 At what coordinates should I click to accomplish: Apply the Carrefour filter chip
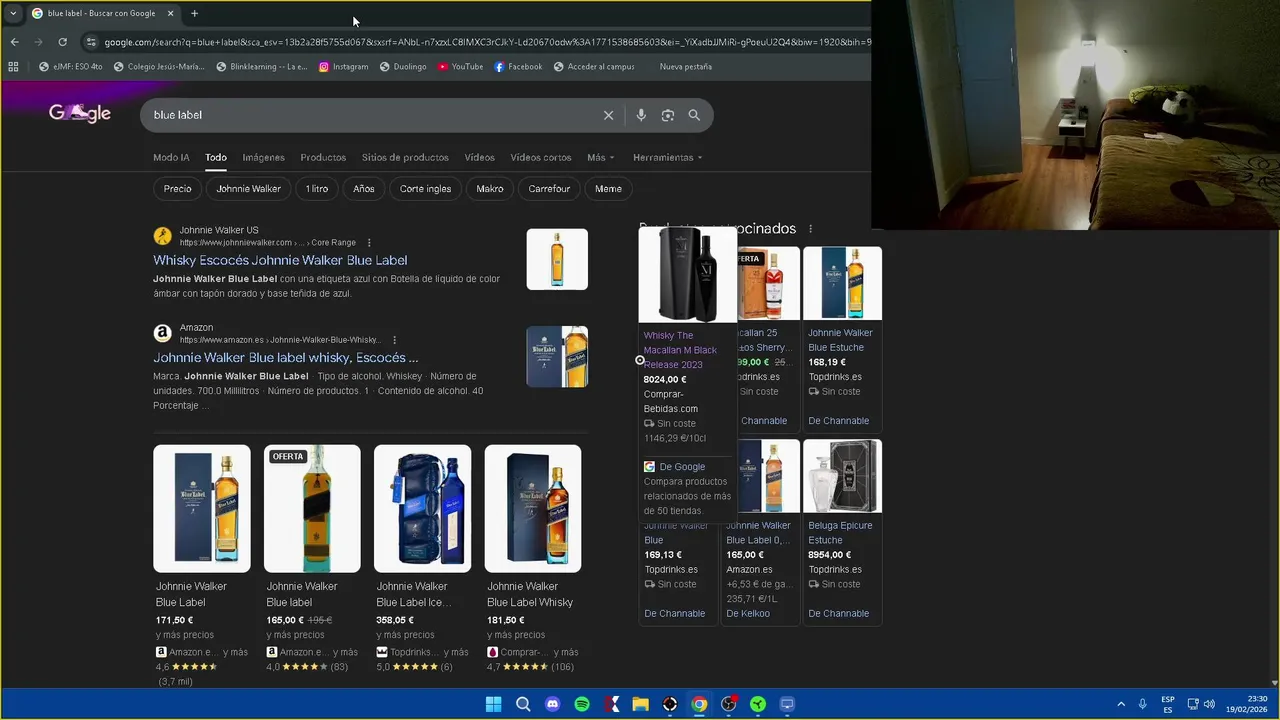point(549,188)
